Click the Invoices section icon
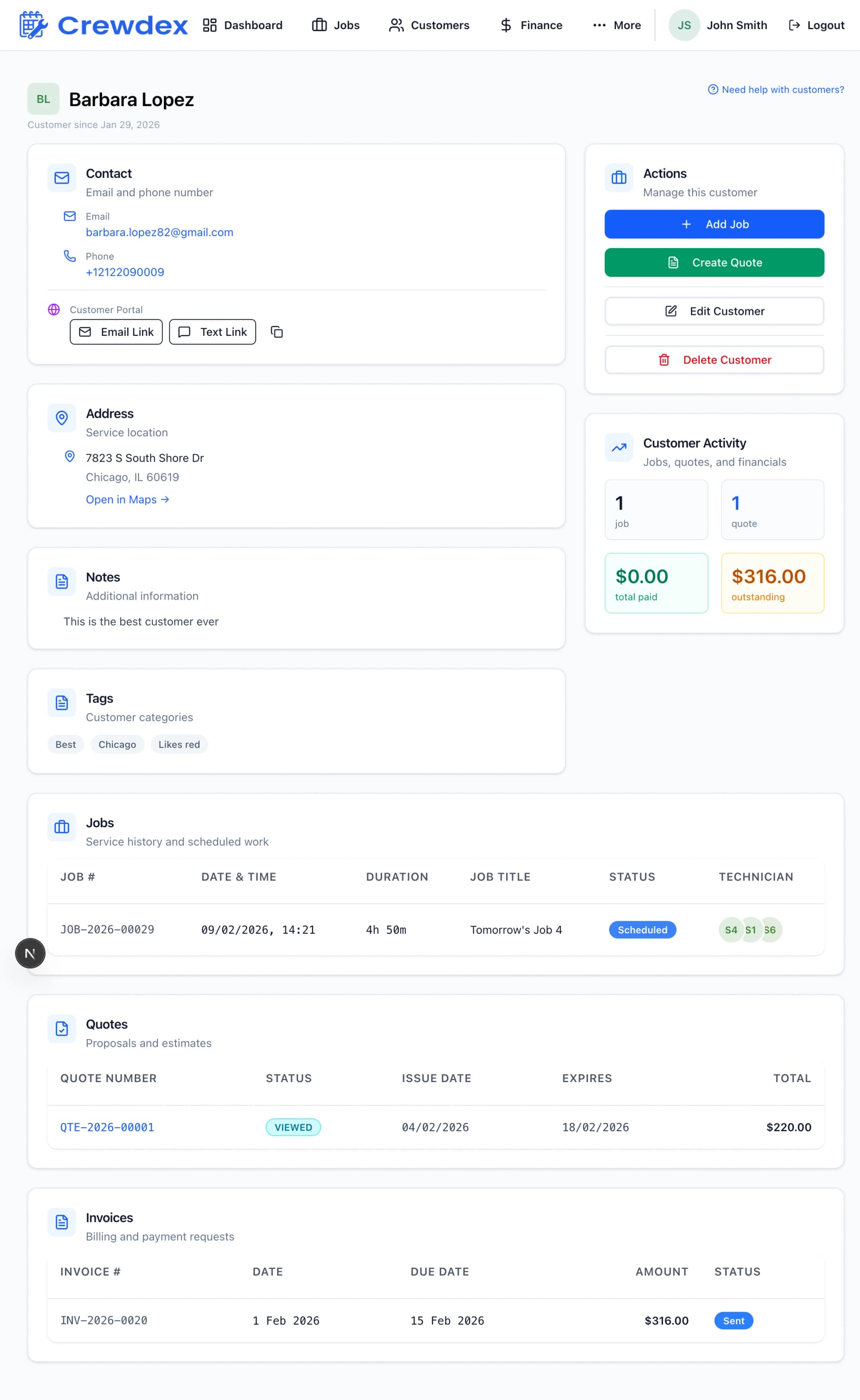The image size is (860, 1400). [x=62, y=1222]
